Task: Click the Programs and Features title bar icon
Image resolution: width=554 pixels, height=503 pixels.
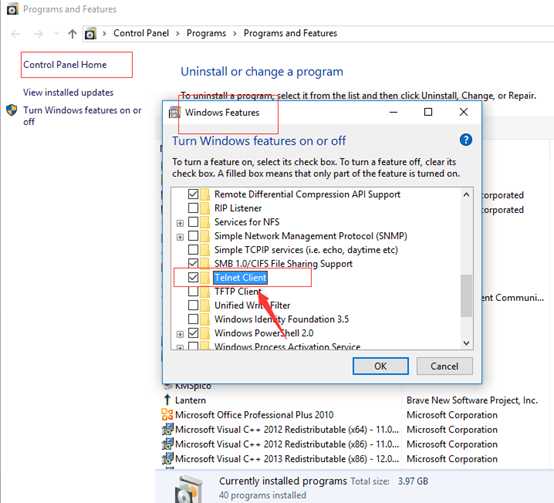Action: (x=12, y=9)
